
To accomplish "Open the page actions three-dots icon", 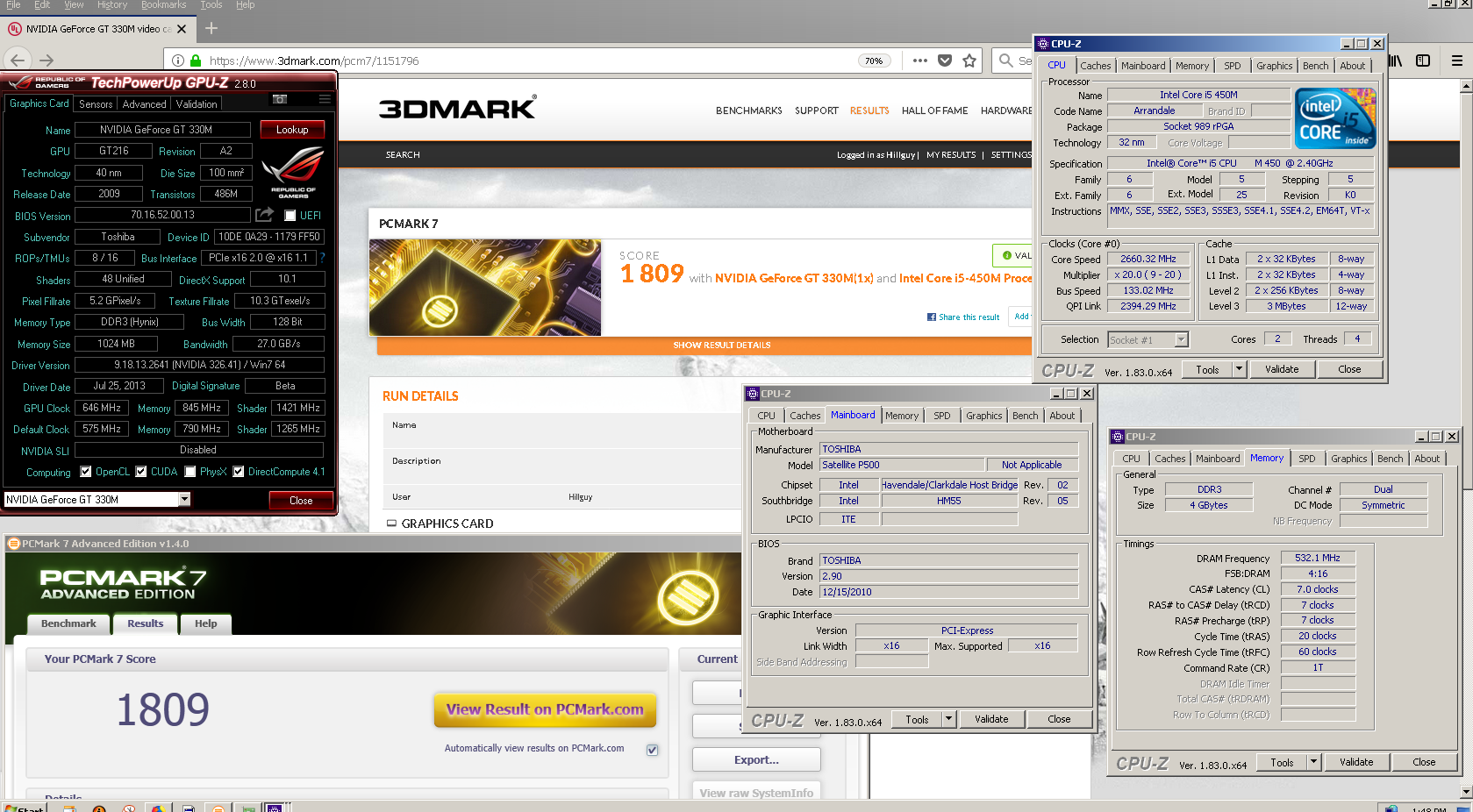I will 919,61.
